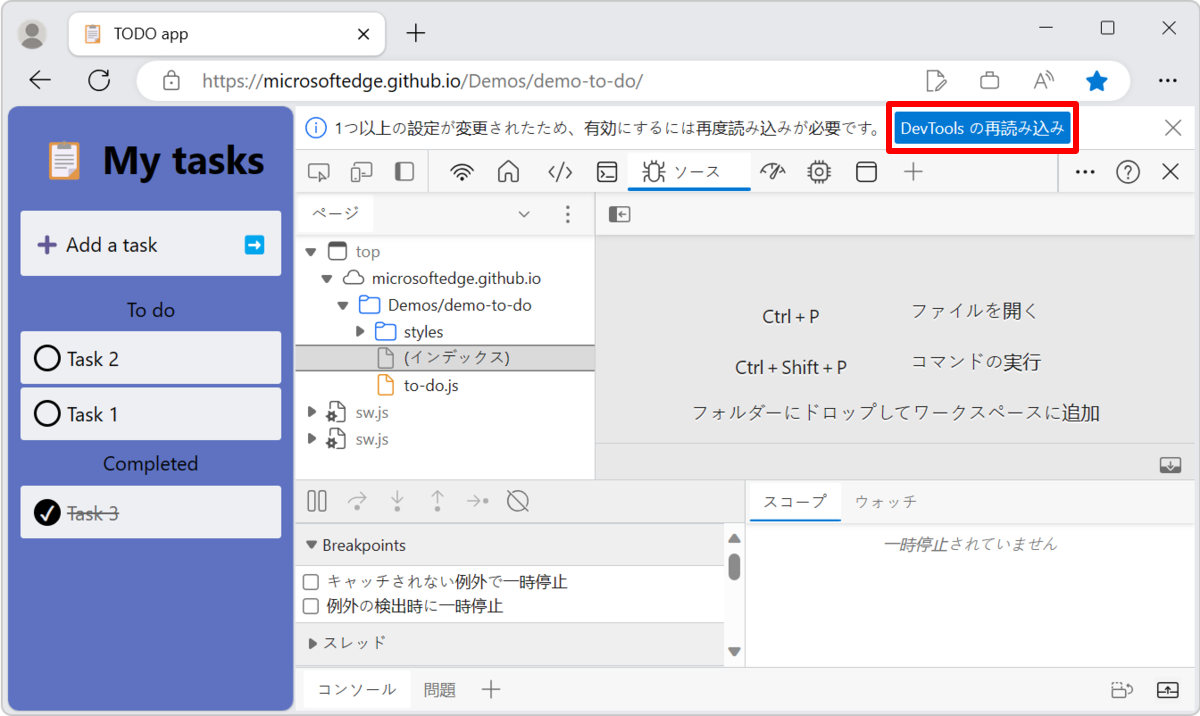Expand the styles folder
Screen dimensions: 1200x716
361,331
